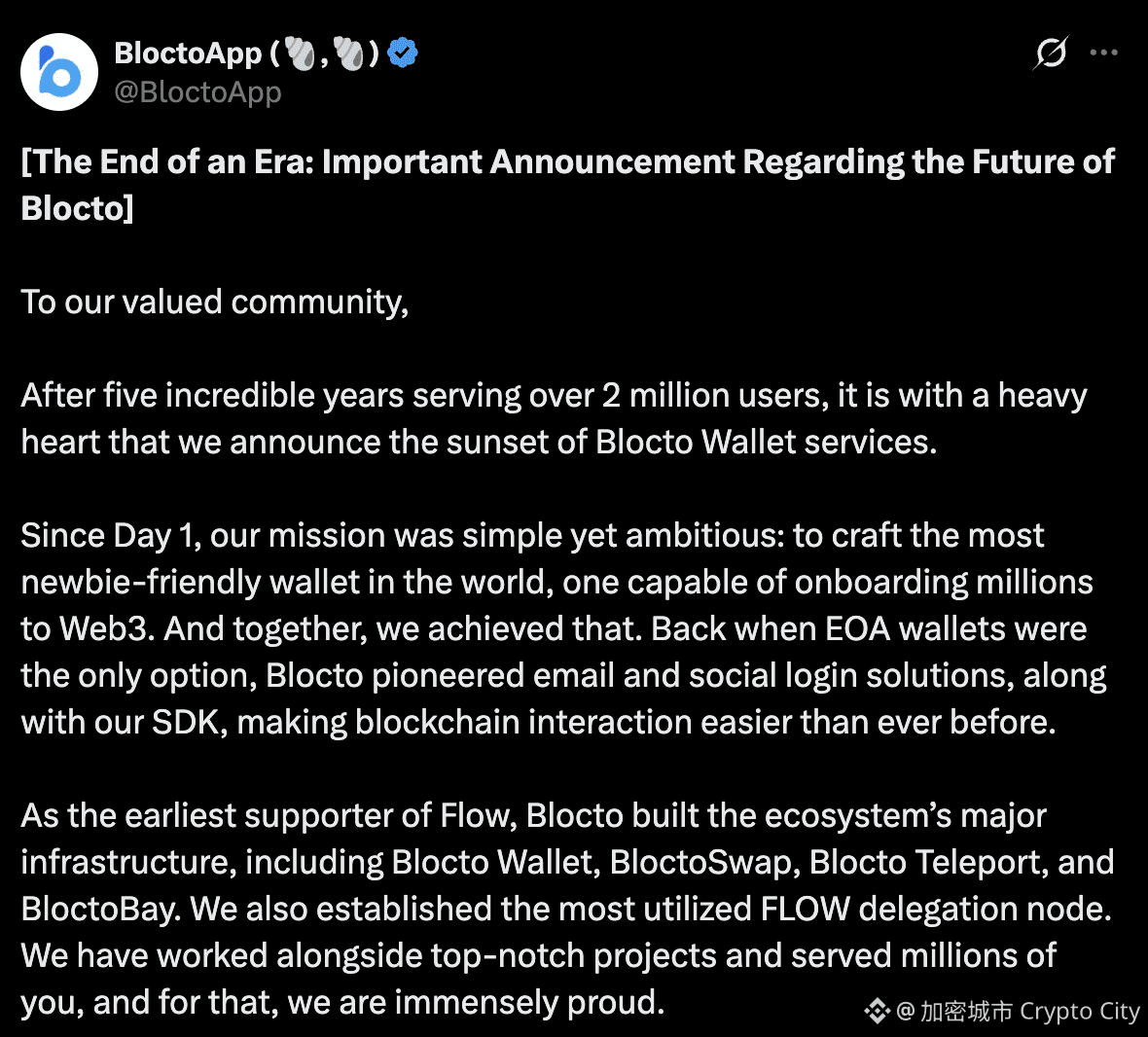
Task: Click the word "BloctoBay" in the post
Action: pyautogui.click(x=100, y=909)
